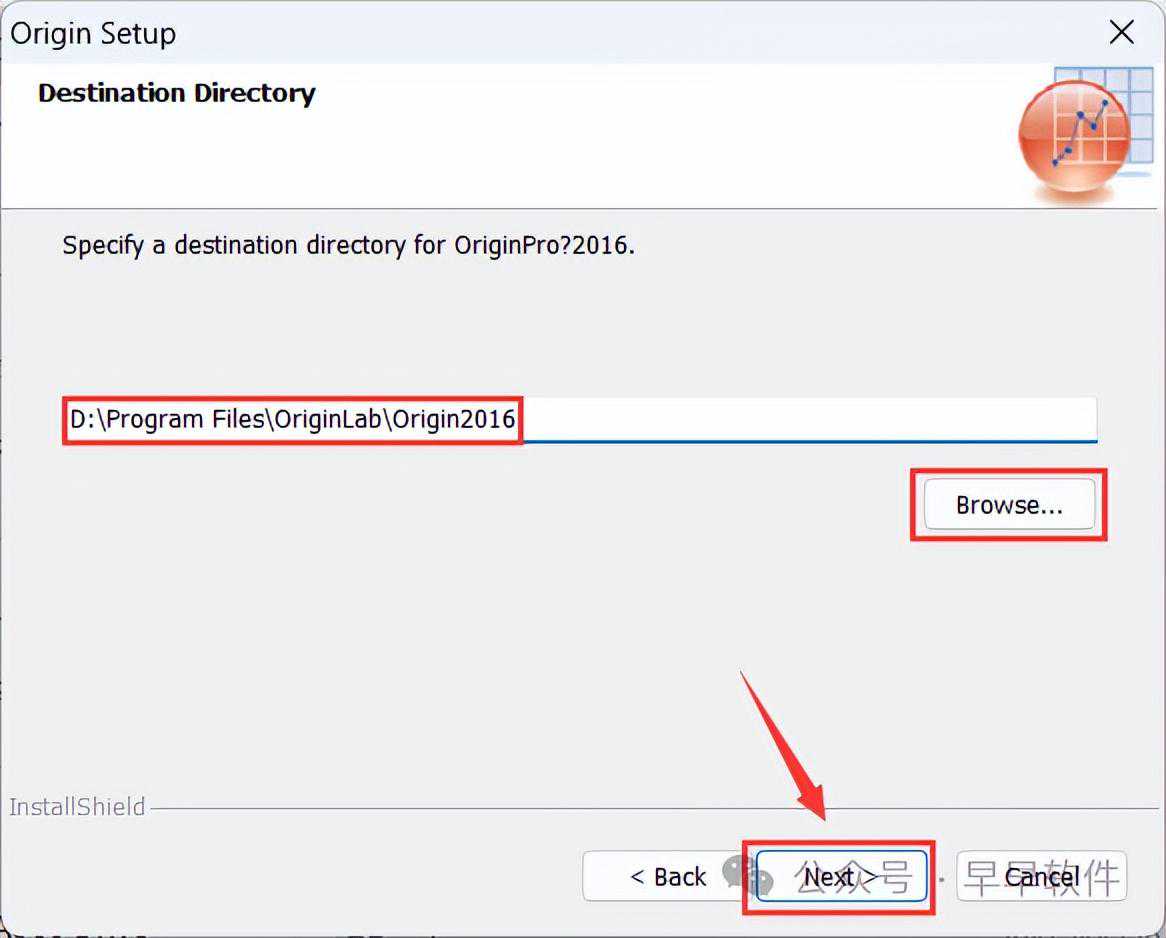
Task: Place cursor after Origin2016 in path
Action: [517, 419]
